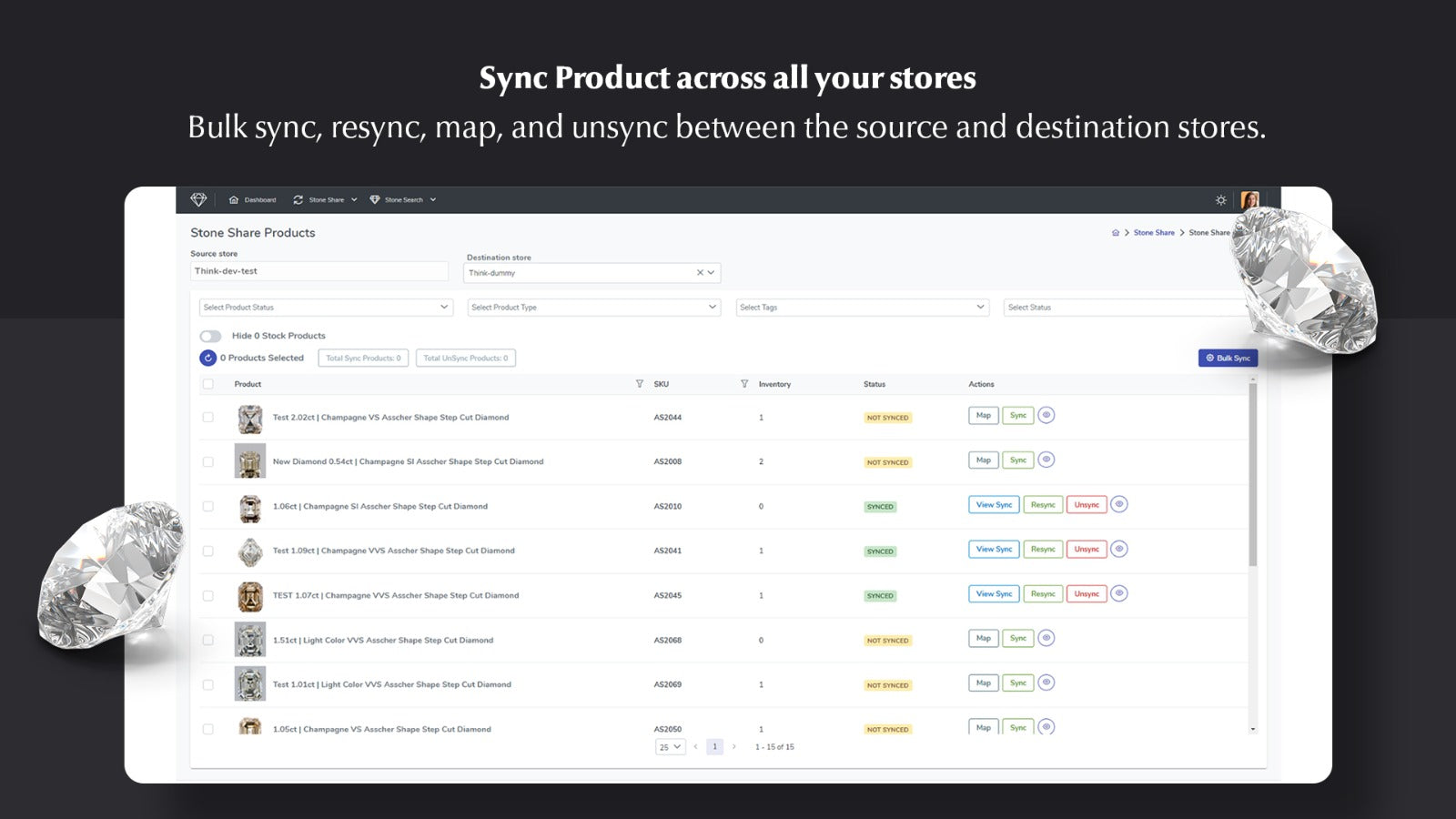Open the 25 items-per-page dropdown
Viewport: 1456px width, 819px height.
point(670,746)
